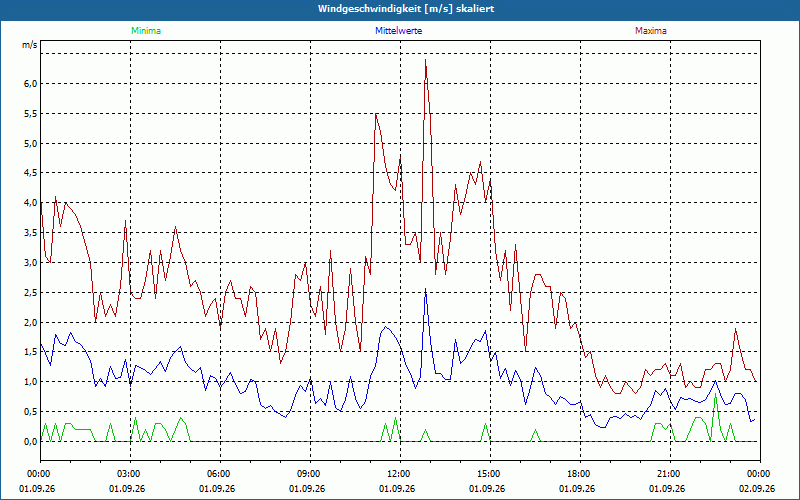Viewport: 800px width, 500px height.
Task: Click the 1,5 y-axis value
Action: pos(31,352)
